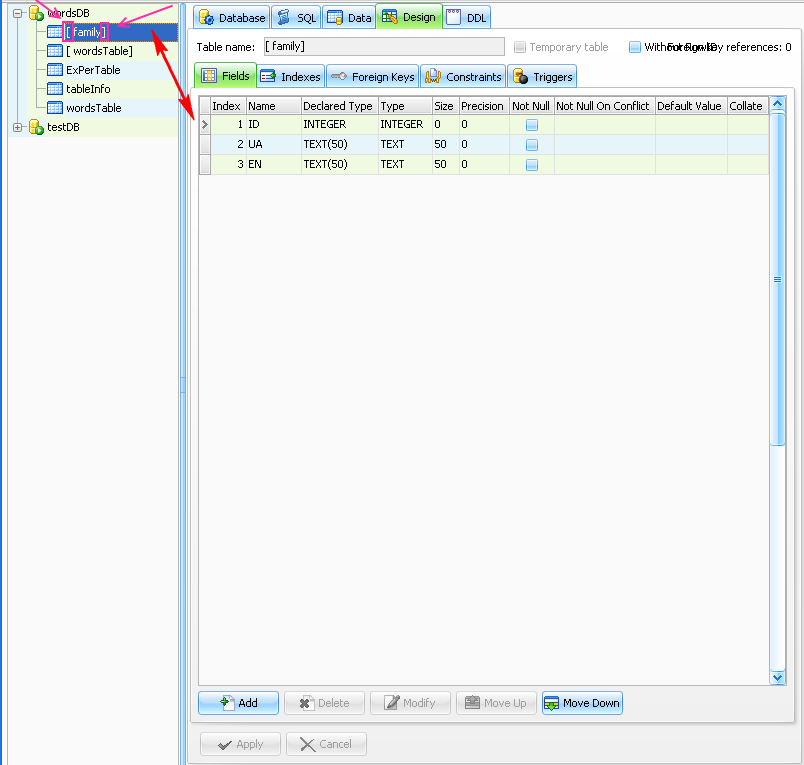The image size is (804, 765).
Task: Enable Not Null for the UA field
Action: 532,145
